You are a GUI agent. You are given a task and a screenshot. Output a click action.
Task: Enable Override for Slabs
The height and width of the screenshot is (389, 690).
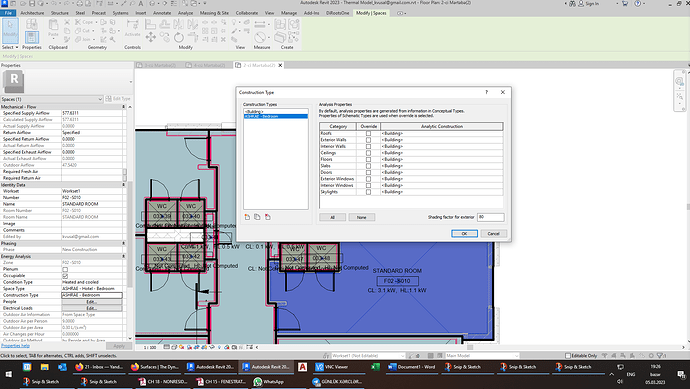click(x=368, y=166)
